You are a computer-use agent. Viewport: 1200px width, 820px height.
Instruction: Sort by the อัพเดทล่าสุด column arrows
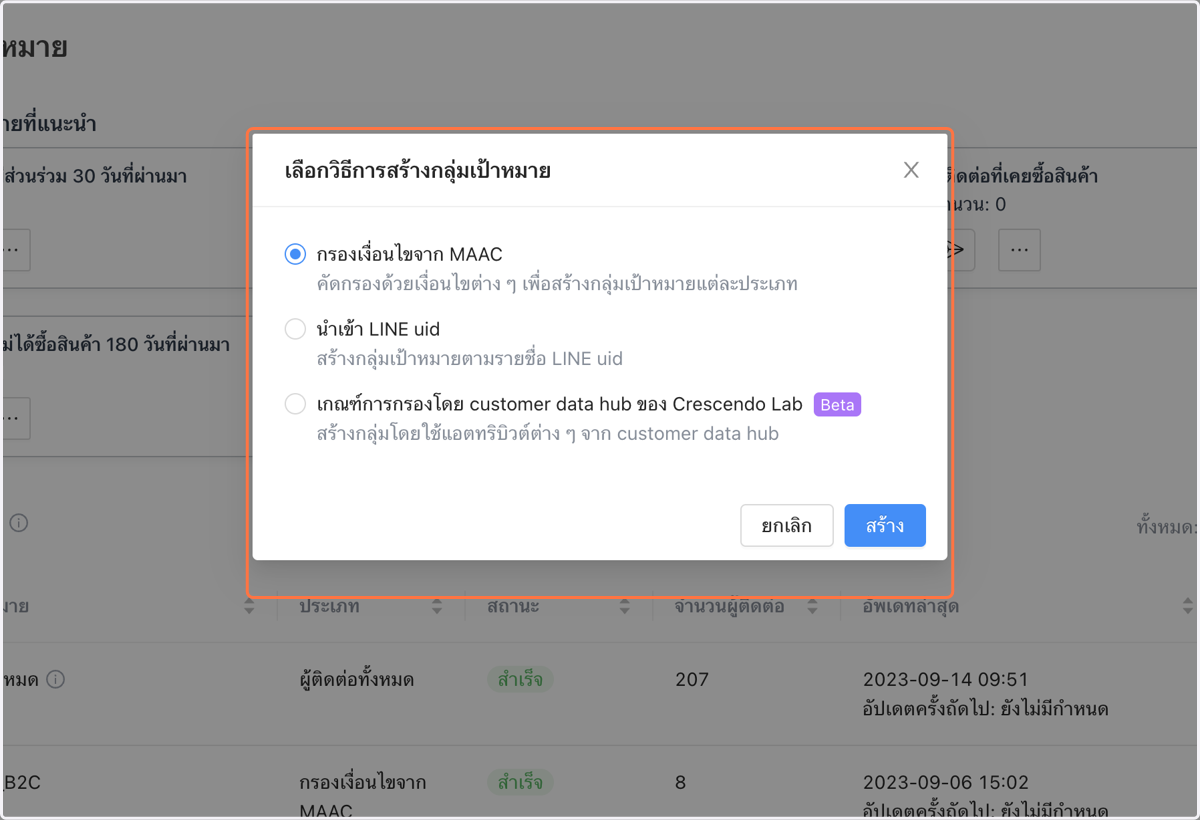[1187, 606]
